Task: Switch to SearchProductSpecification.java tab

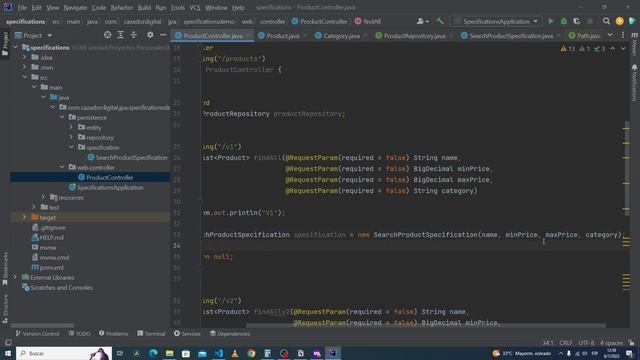Action: pos(511,36)
